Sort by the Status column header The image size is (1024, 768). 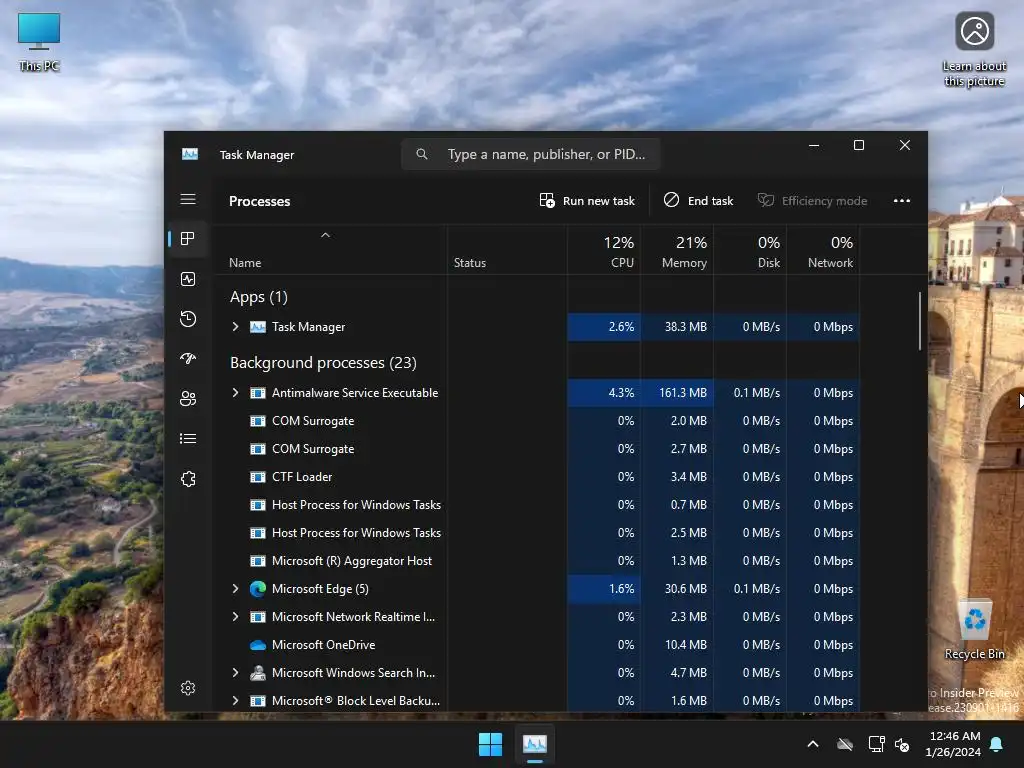point(507,251)
